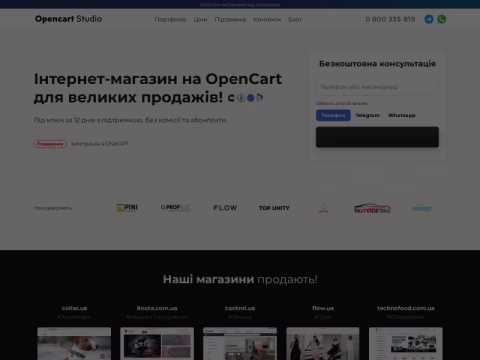Image resolution: width=480 pixels, height=360 pixels.
Task: Open flow.ua store title
Action: pyautogui.click(x=323, y=308)
